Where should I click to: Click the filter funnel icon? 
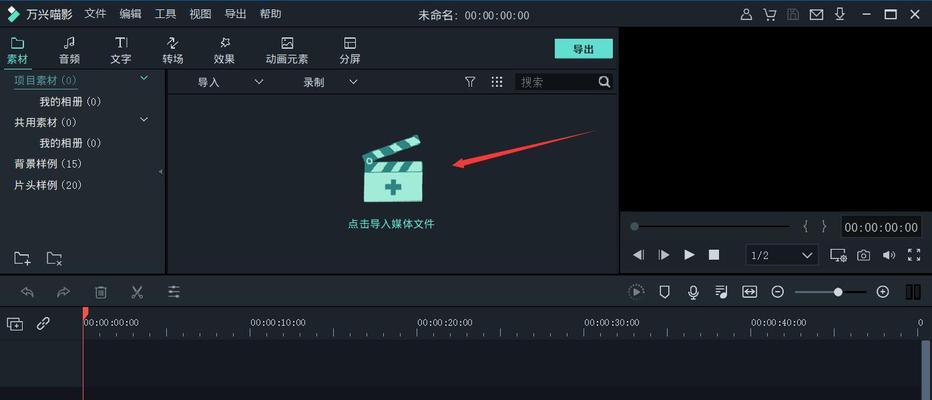pyautogui.click(x=470, y=82)
